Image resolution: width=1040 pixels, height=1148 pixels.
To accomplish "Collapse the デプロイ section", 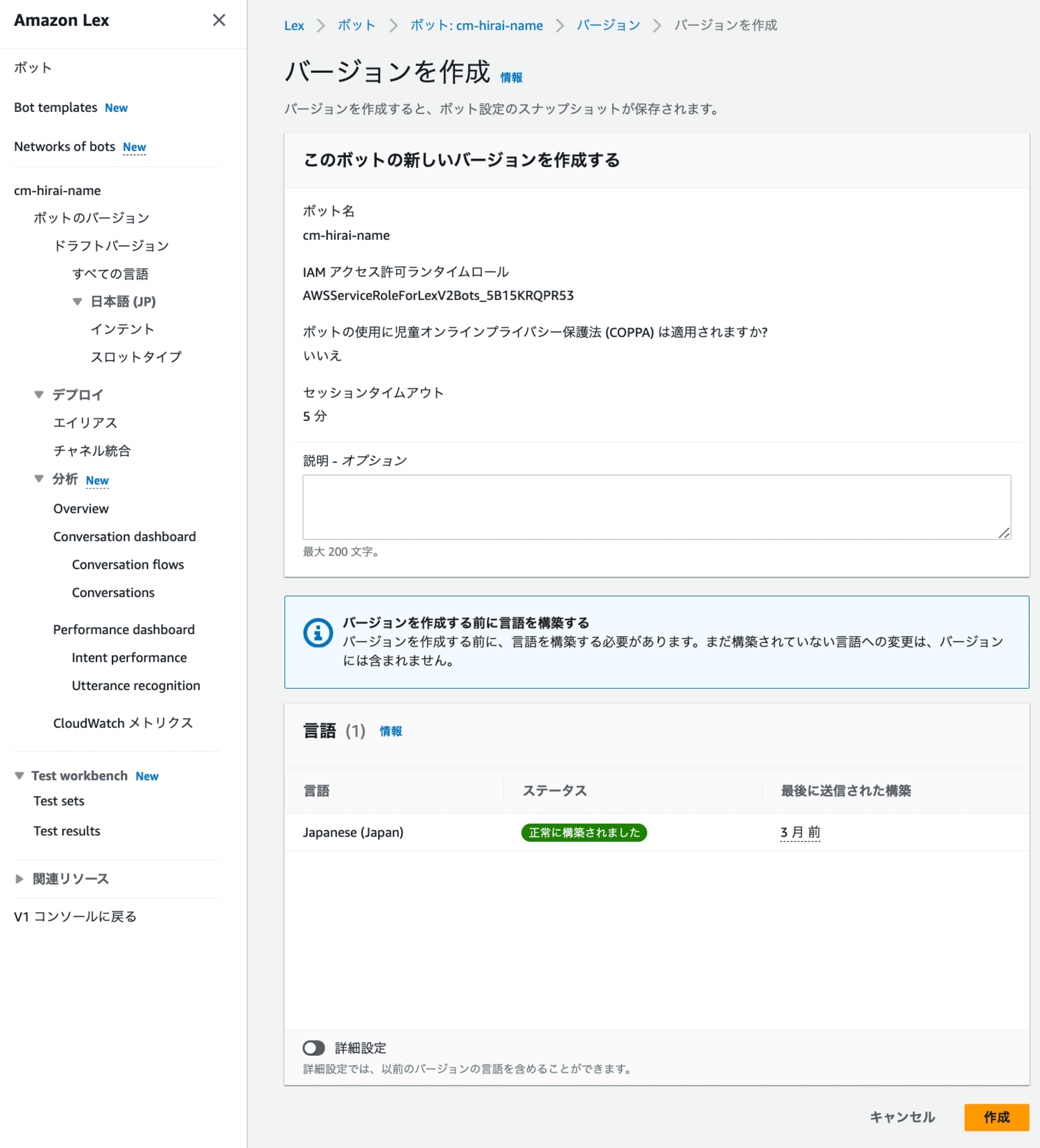I will (38, 394).
